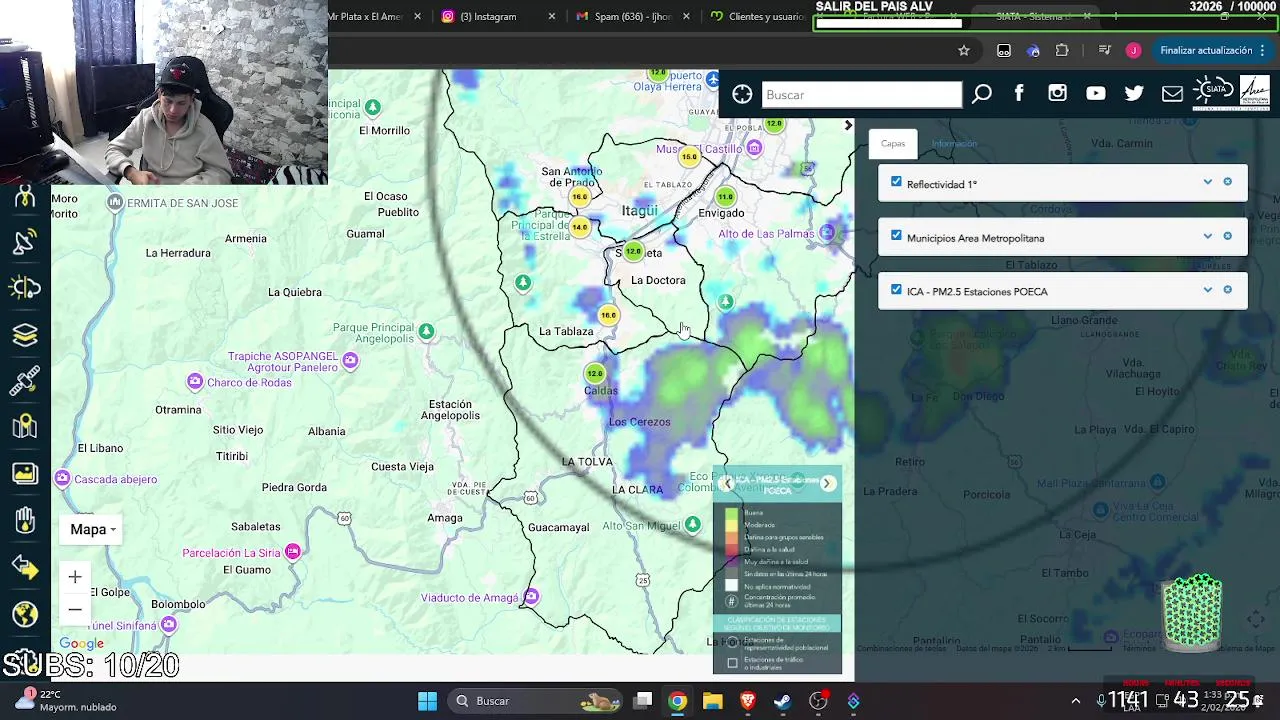
Task: Remove Reflectividad 1° layer circle button
Action: click(x=1228, y=182)
